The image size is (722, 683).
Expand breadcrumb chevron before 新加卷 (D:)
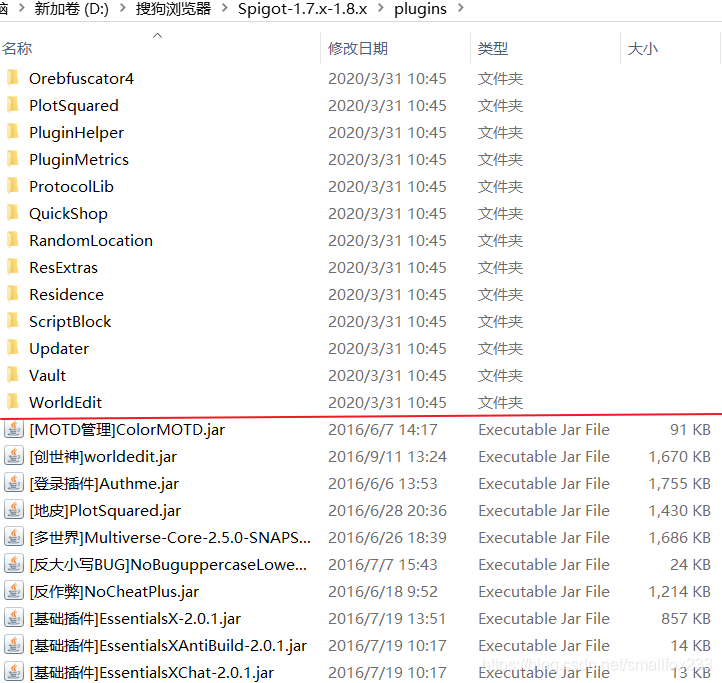21,8
